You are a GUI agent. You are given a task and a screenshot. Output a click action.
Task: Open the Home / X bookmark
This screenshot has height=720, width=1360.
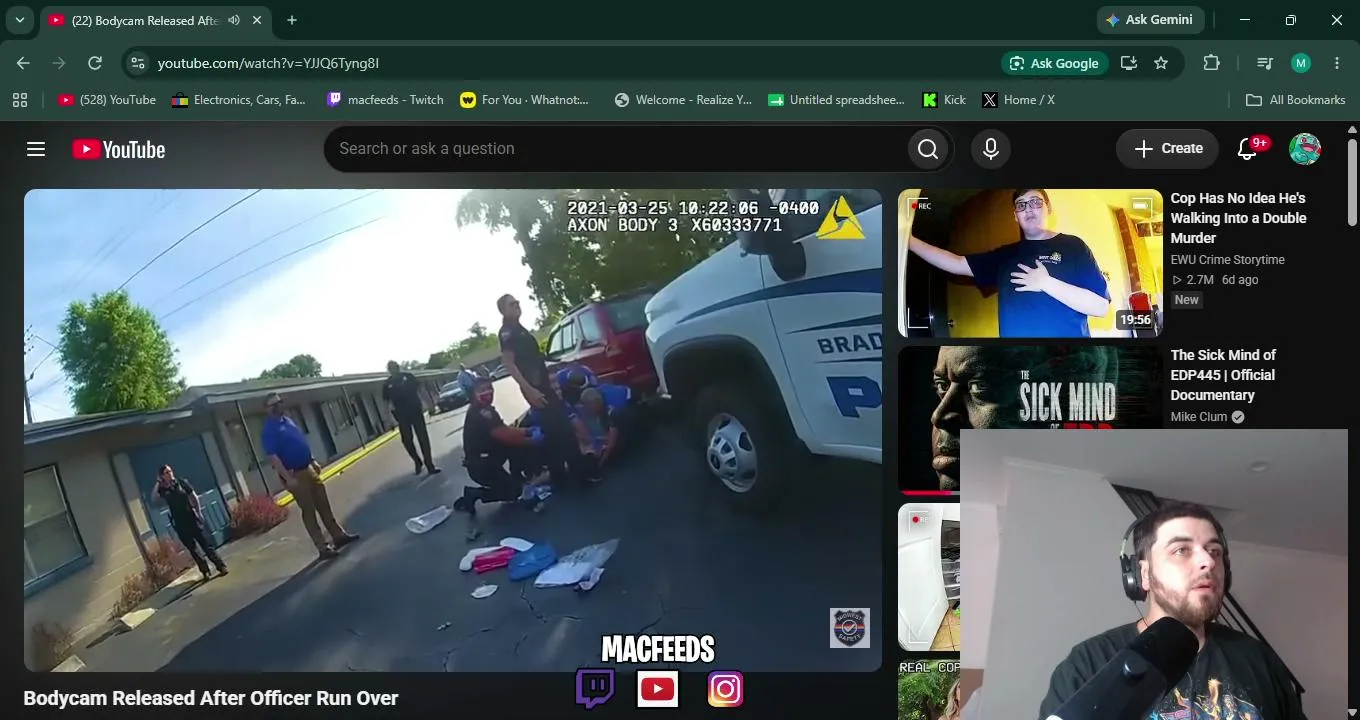1018,100
